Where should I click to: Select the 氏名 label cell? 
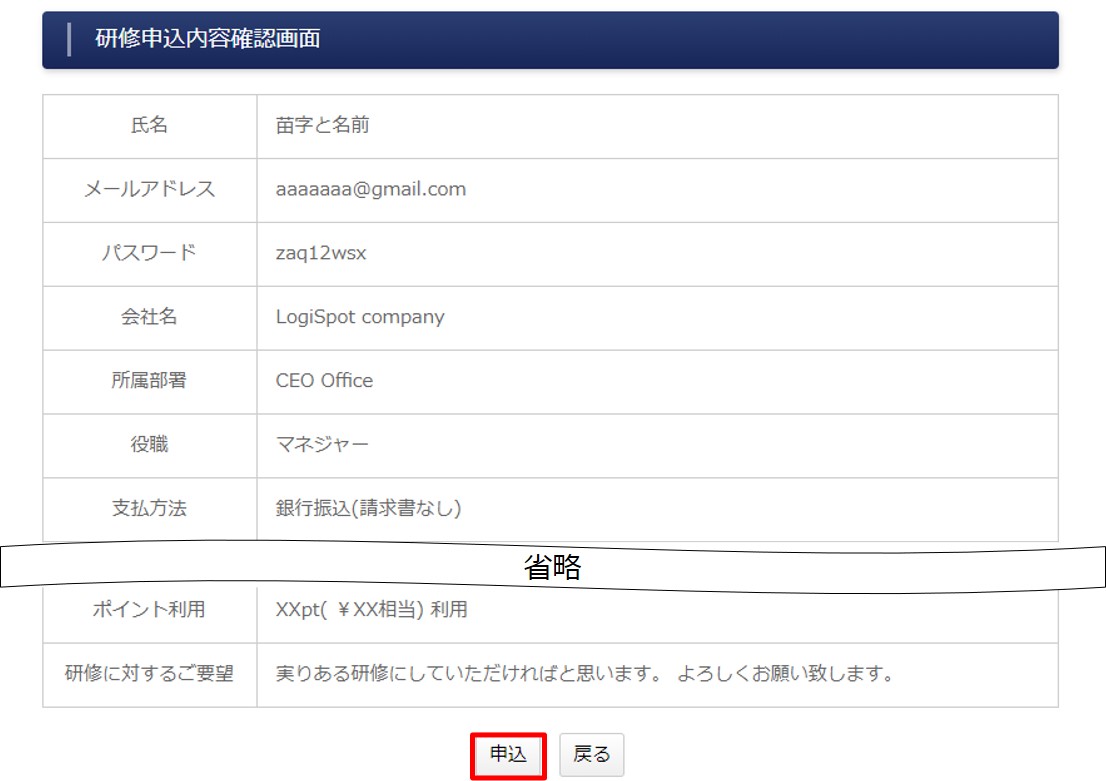[149, 126]
